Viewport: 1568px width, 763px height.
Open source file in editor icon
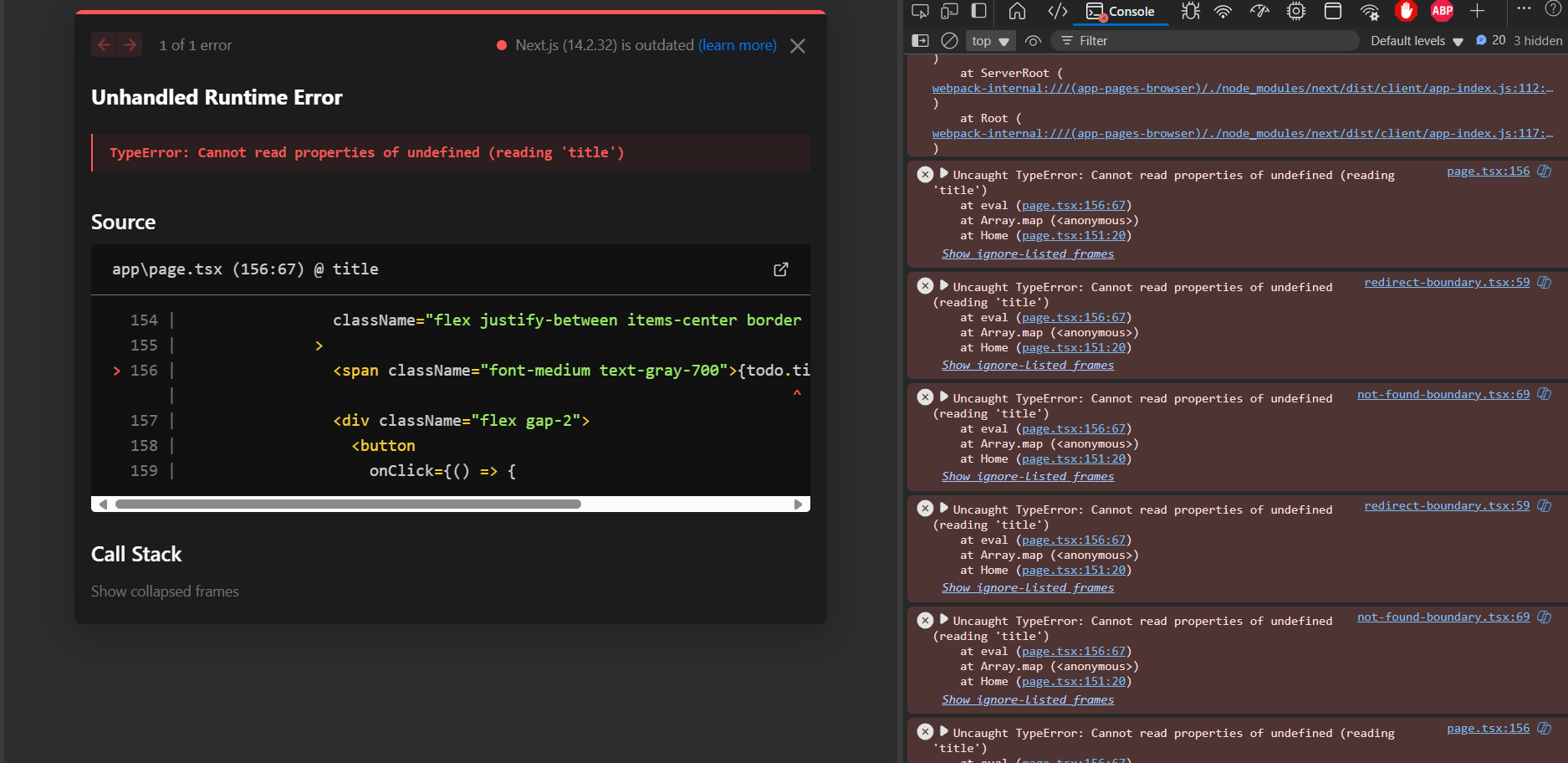tap(780, 269)
